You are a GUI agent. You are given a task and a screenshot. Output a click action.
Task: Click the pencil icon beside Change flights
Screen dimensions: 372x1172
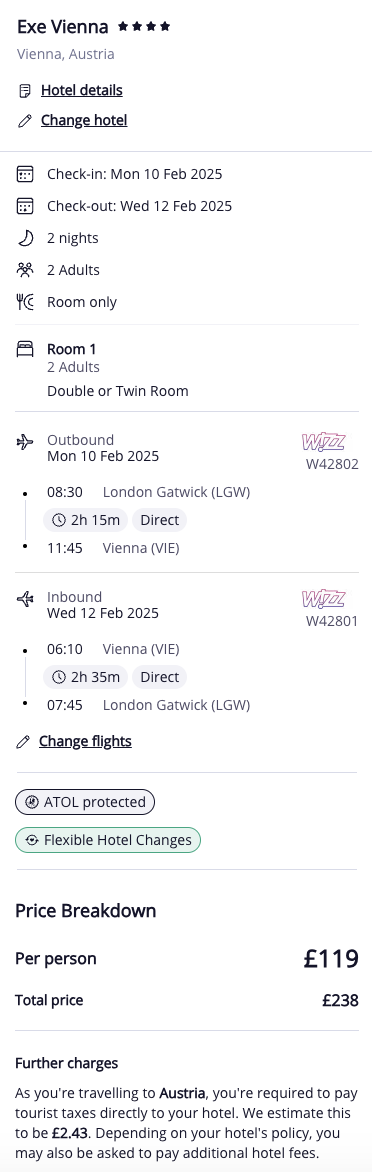tap(23, 741)
